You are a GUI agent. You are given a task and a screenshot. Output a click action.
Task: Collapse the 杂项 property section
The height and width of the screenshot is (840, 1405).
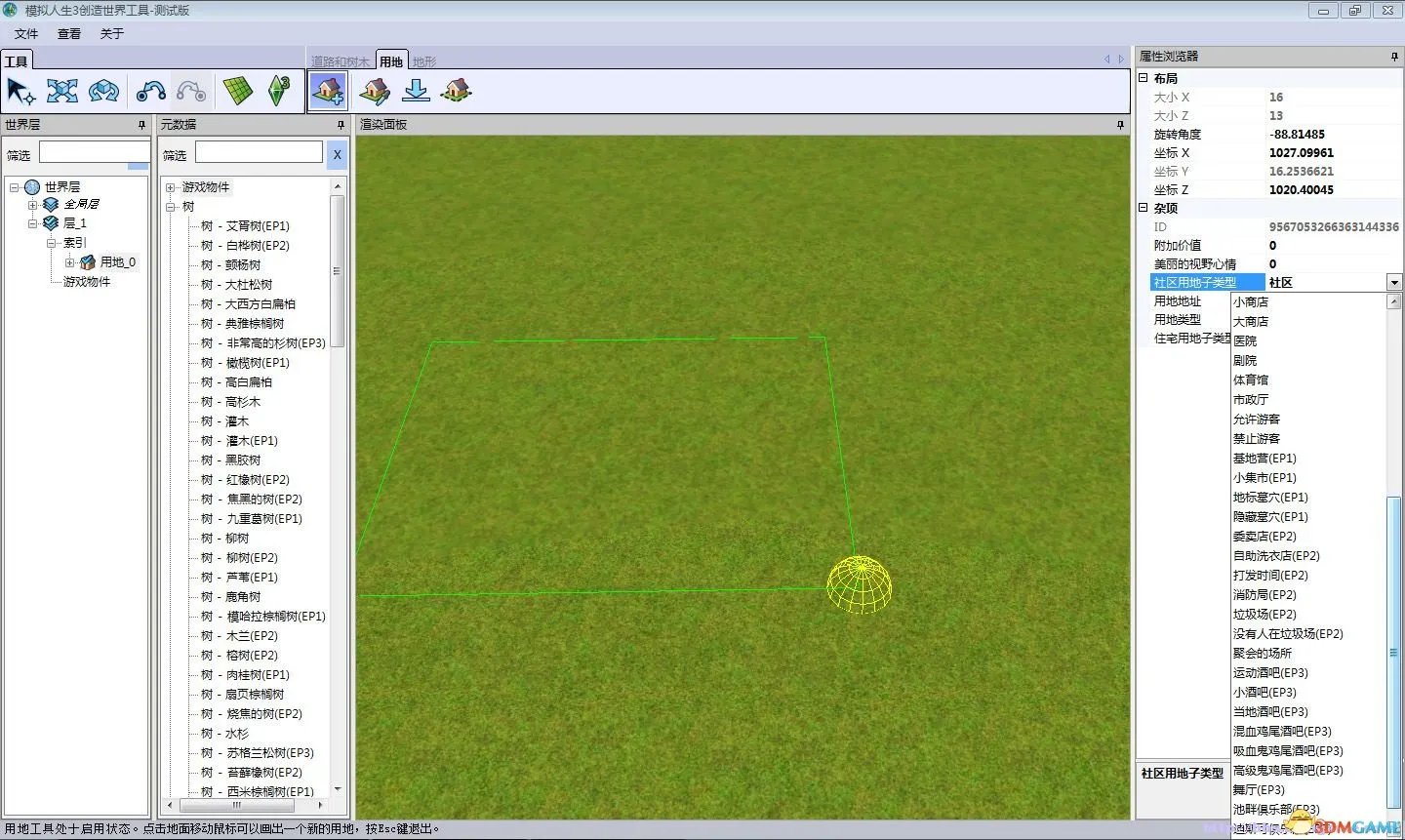point(1144,208)
